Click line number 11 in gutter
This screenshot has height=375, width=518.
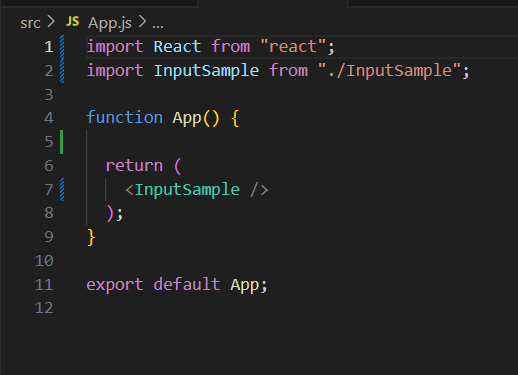(44, 285)
